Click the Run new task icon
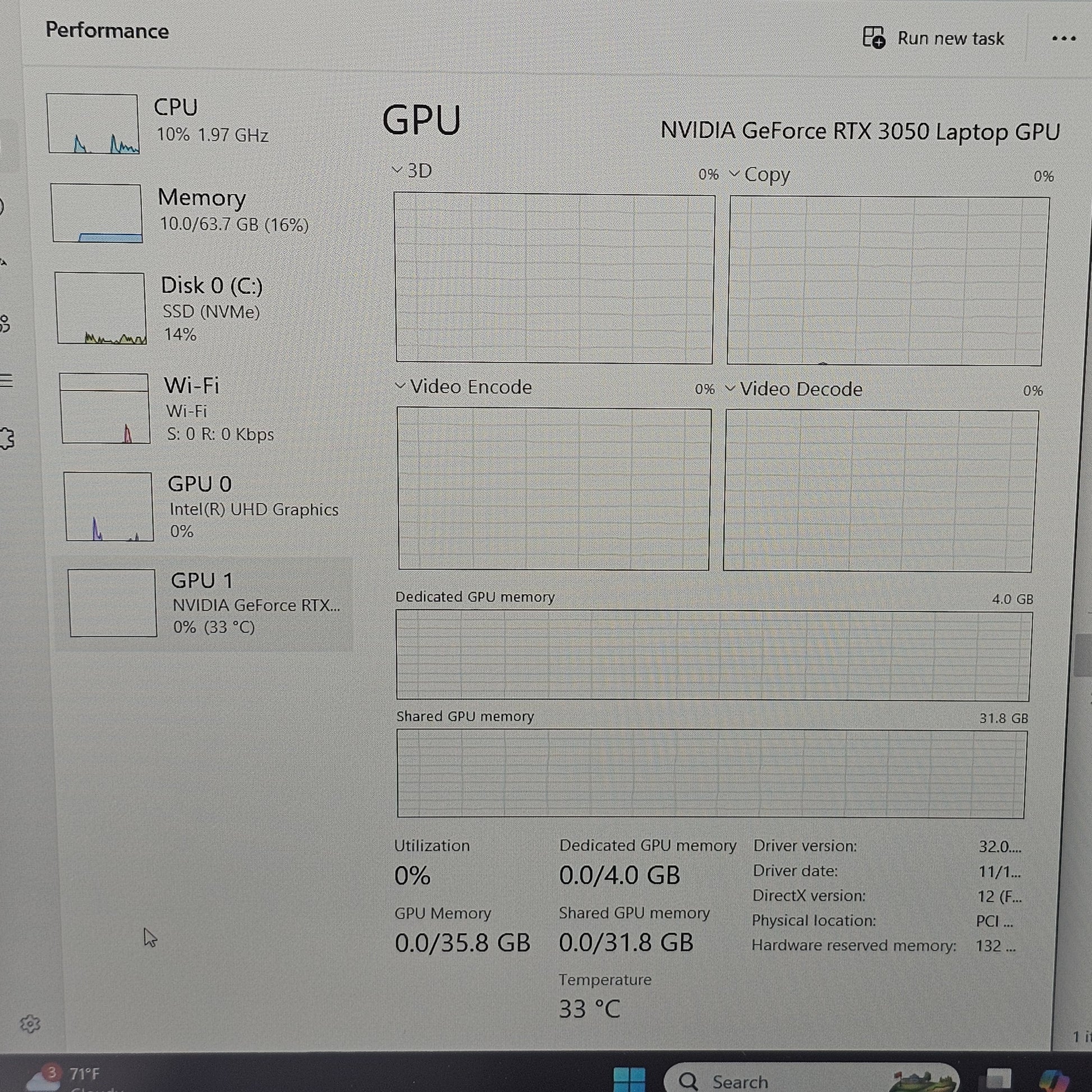This screenshot has width=1092, height=1092. tap(873, 38)
